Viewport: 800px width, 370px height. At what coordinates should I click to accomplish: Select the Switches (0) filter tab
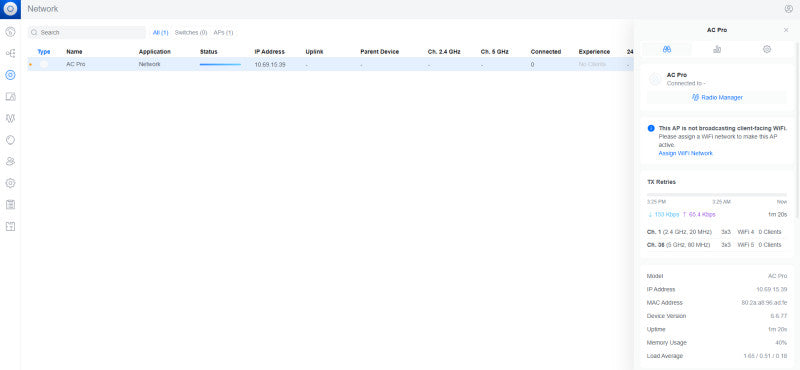[191, 33]
